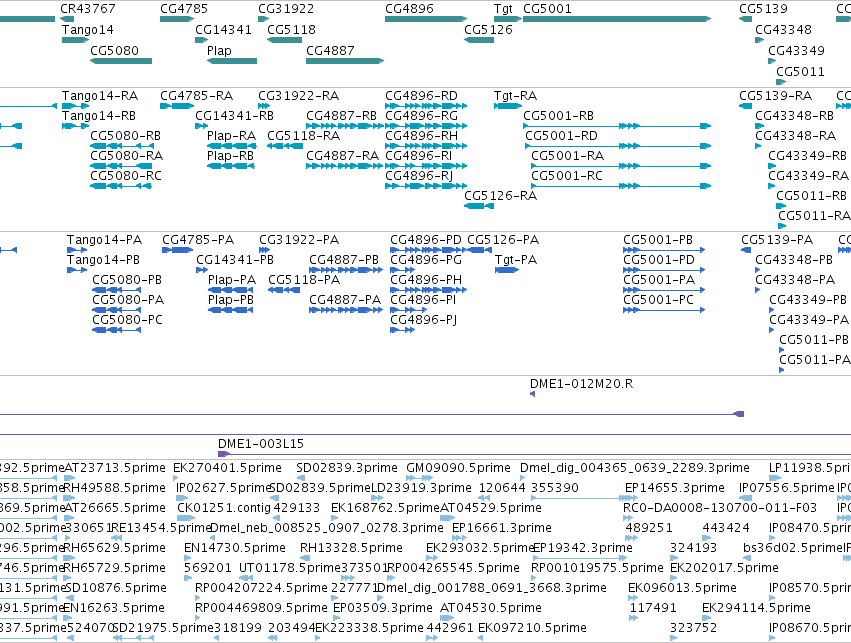Image resolution: width=851 pixels, height=643 pixels.
Task: Select EST AT23713.5prime
Action: (x=115, y=468)
